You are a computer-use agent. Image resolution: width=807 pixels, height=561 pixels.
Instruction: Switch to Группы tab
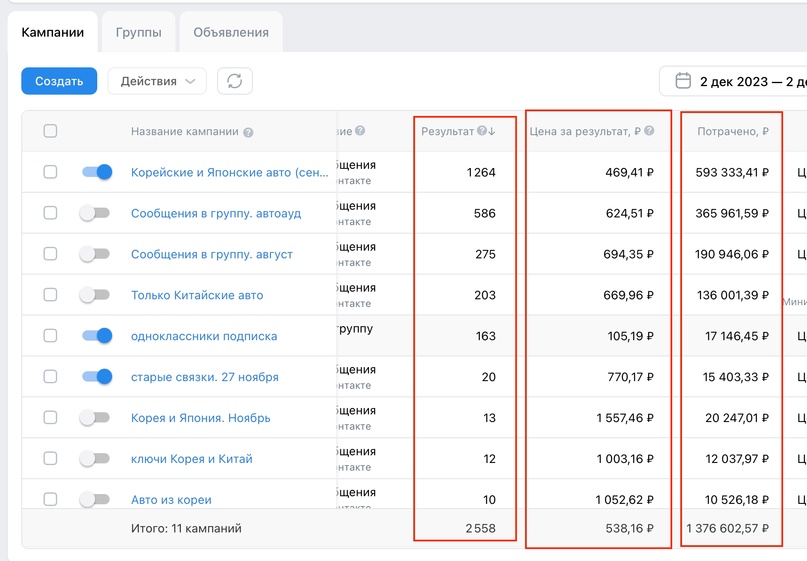pyautogui.click(x=138, y=32)
